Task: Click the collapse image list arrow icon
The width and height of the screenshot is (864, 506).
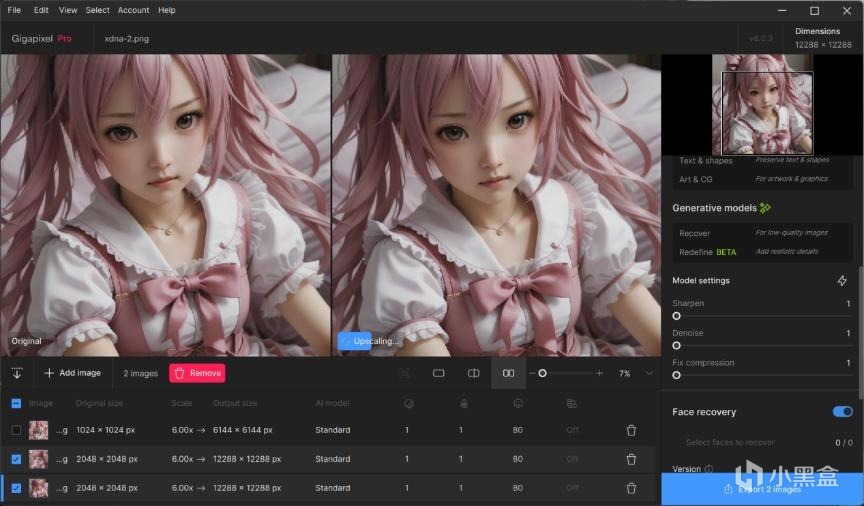Action: pos(17,373)
